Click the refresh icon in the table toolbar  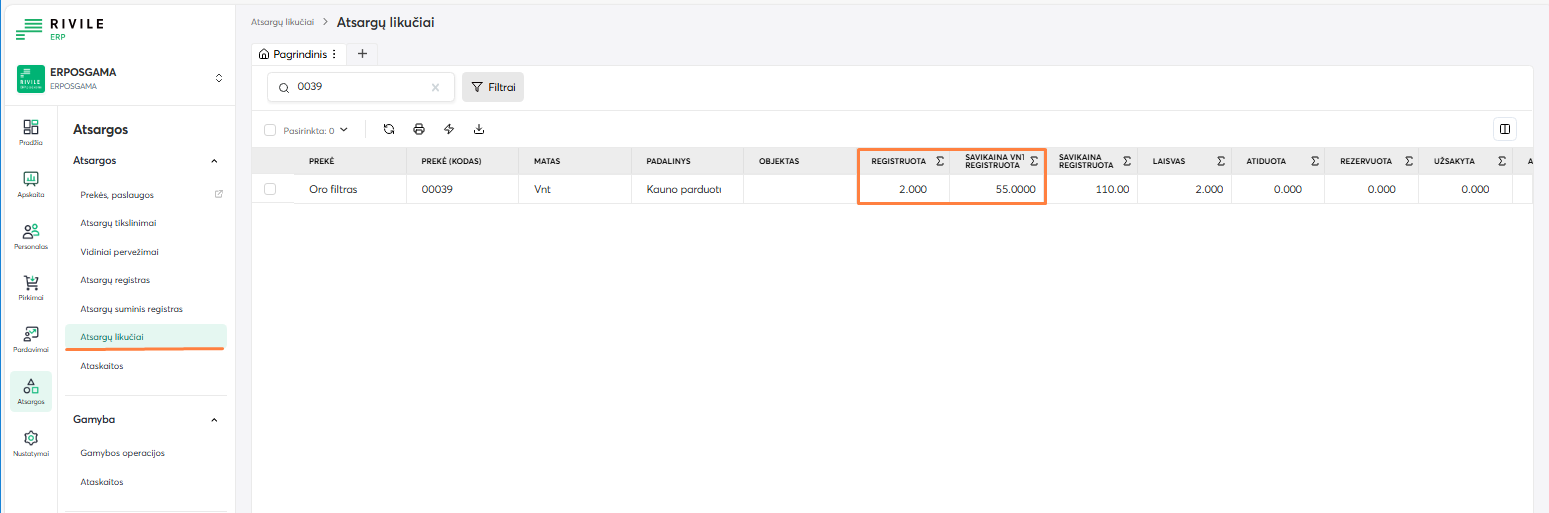[389, 129]
